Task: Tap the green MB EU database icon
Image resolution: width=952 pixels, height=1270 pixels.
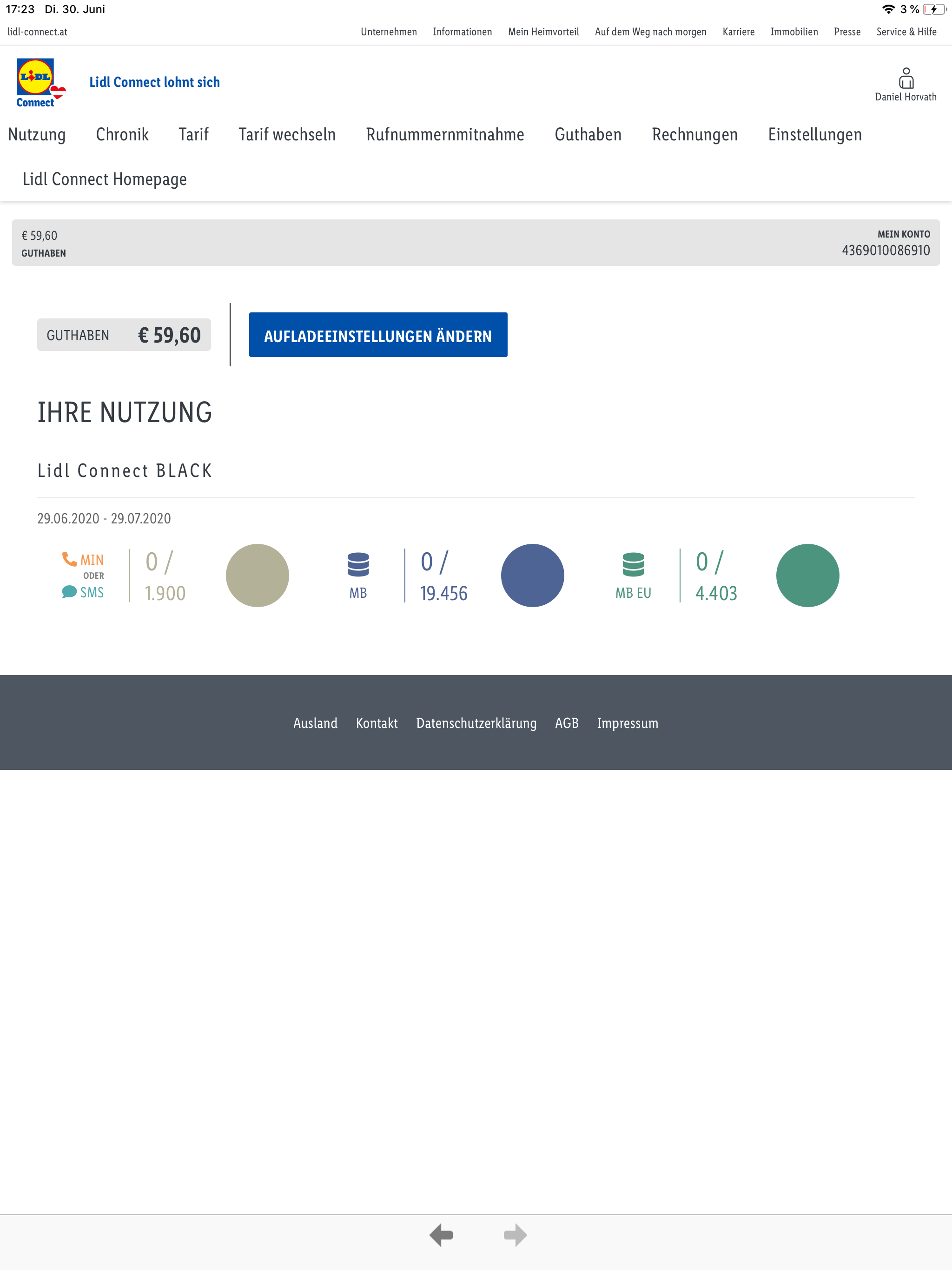Action: [633, 564]
